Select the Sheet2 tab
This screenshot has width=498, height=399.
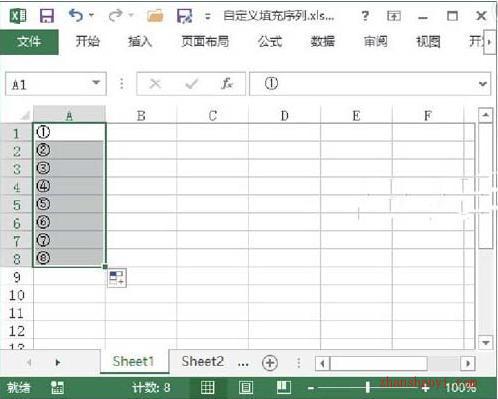pos(202,361)
